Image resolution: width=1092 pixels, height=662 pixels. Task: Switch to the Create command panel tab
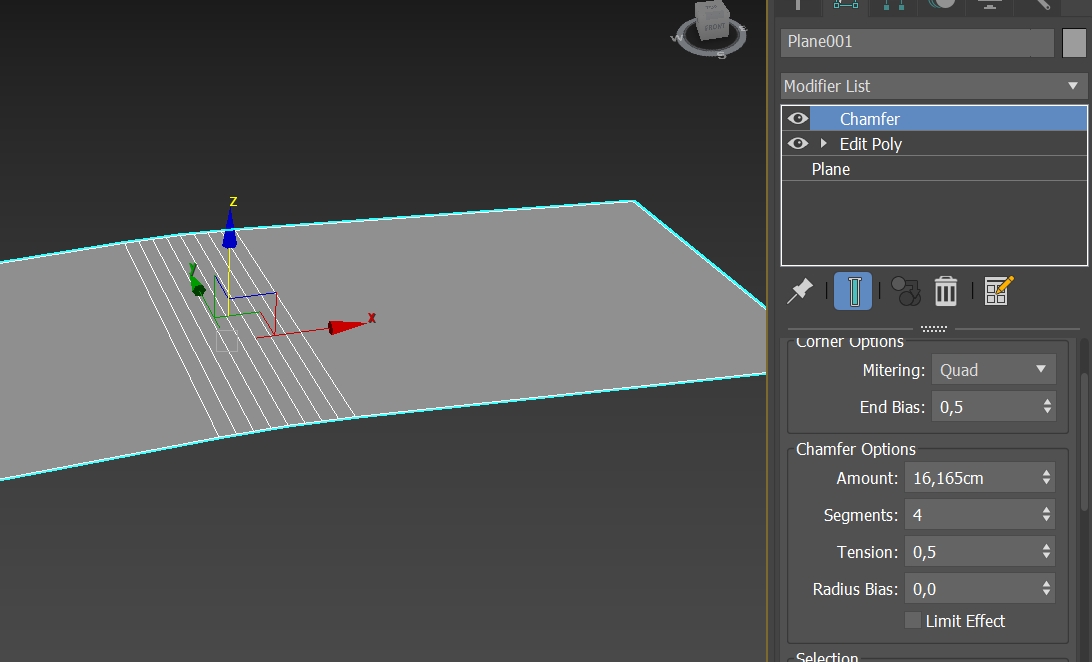coord(798,7)
